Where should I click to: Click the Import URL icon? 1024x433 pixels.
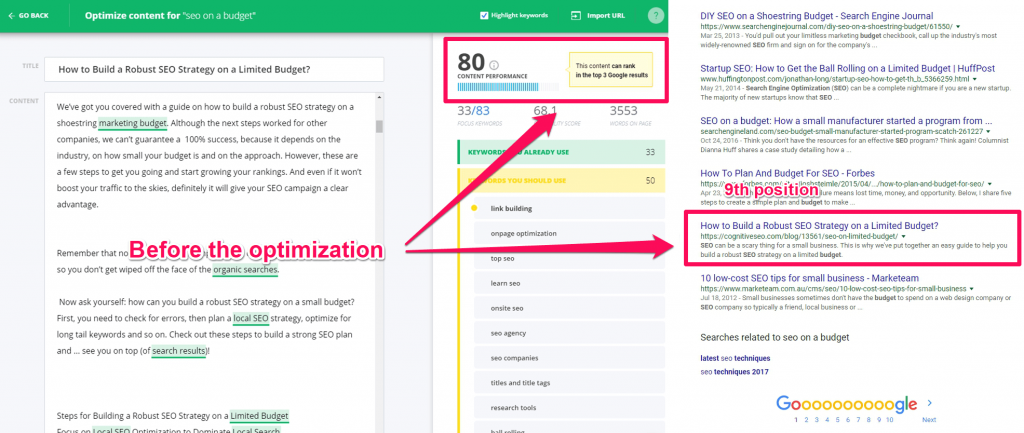click(x=575, y=15)
